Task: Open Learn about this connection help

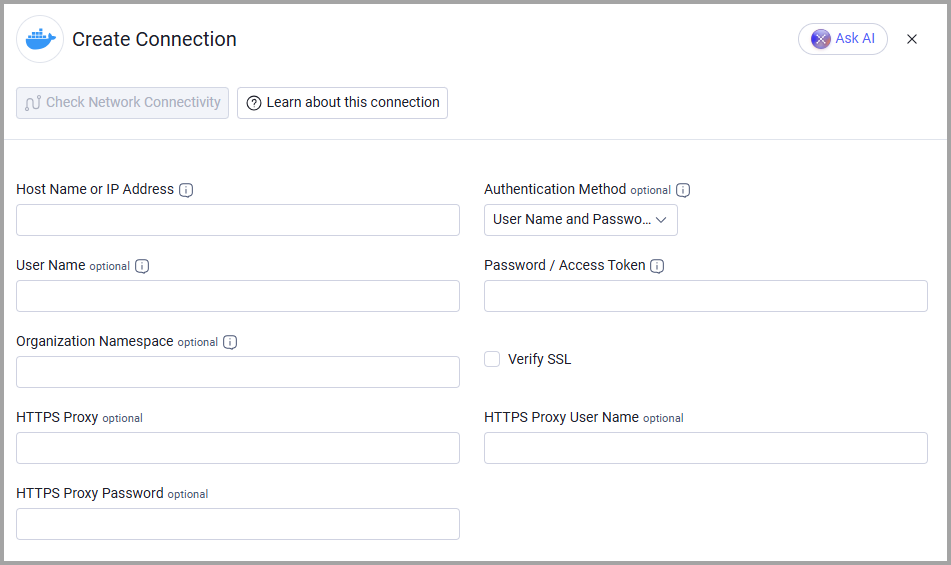Action: [342, 102]
